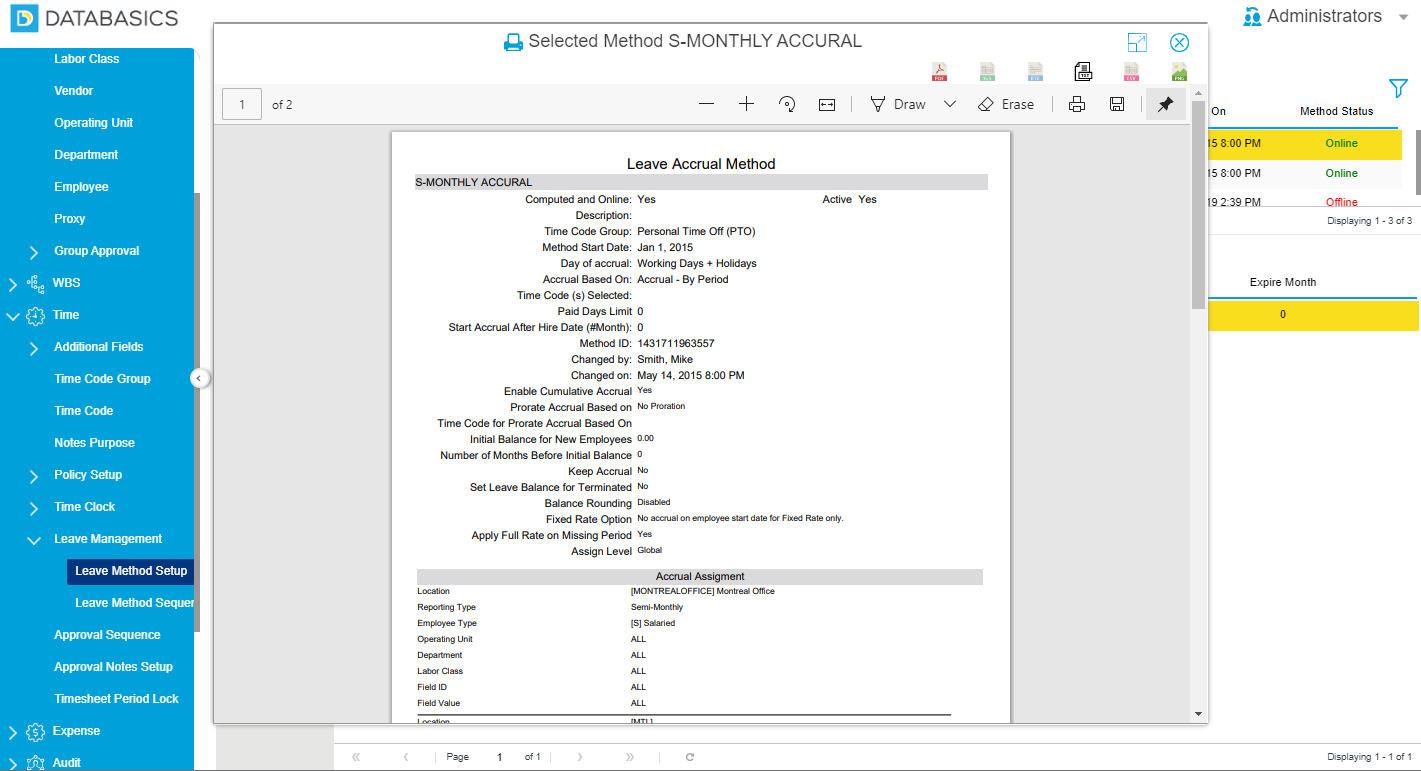Export the report as PDF

(x=940, y=71)
